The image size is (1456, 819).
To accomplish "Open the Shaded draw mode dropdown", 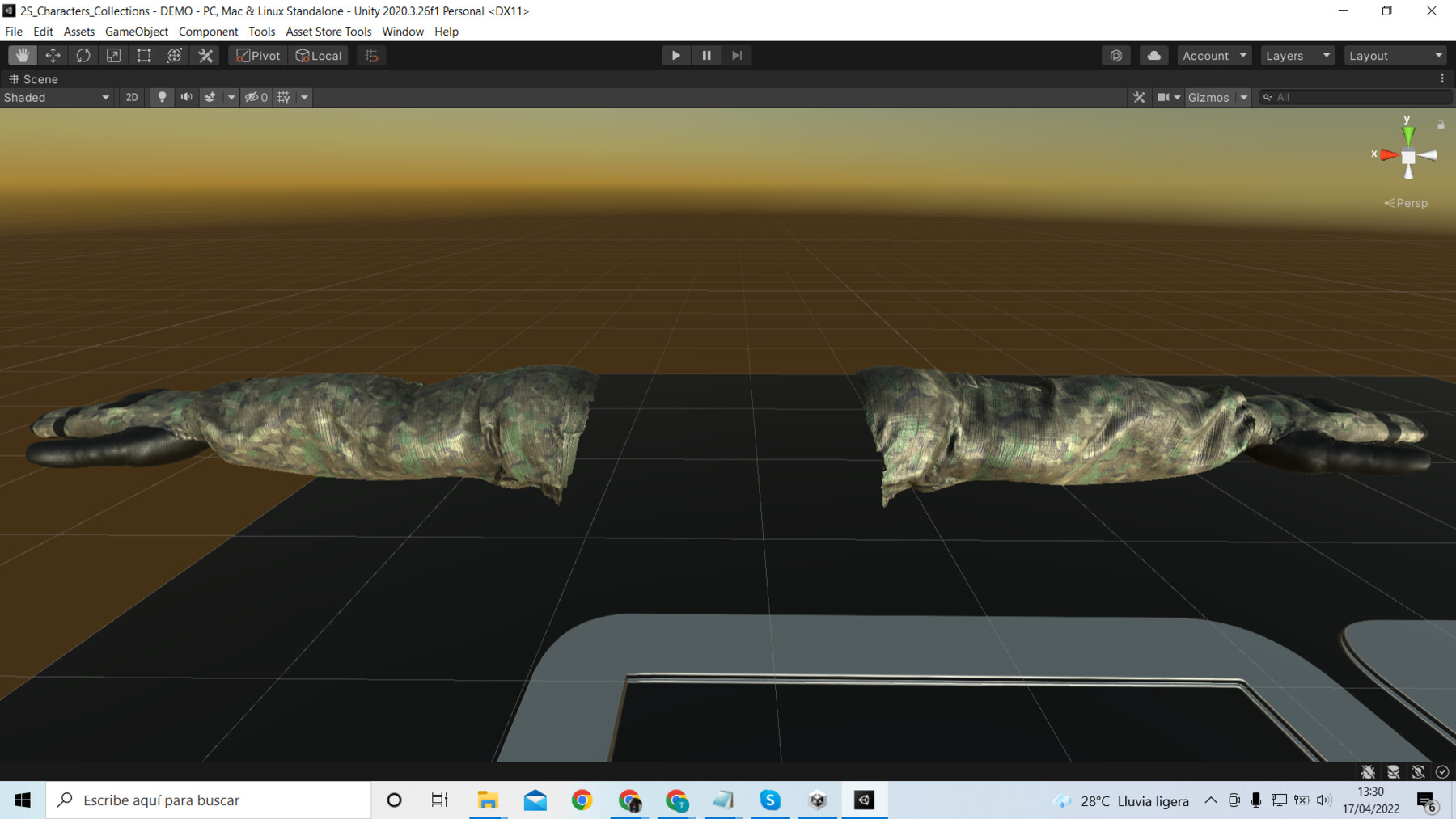I will 57,97.
